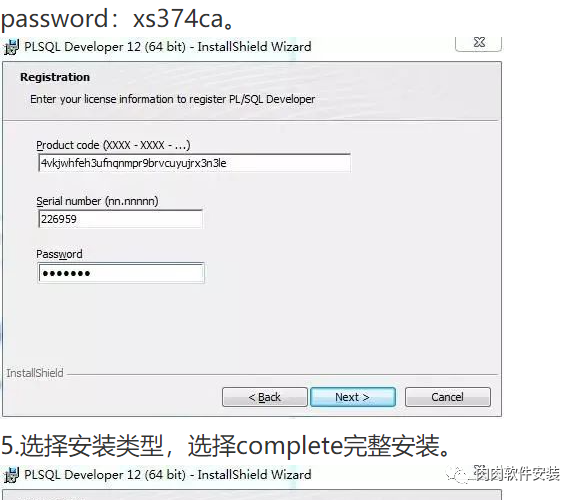578x500 pixels.
Task: Click the WeChat logo watermark icon
Action: [457, 475]
